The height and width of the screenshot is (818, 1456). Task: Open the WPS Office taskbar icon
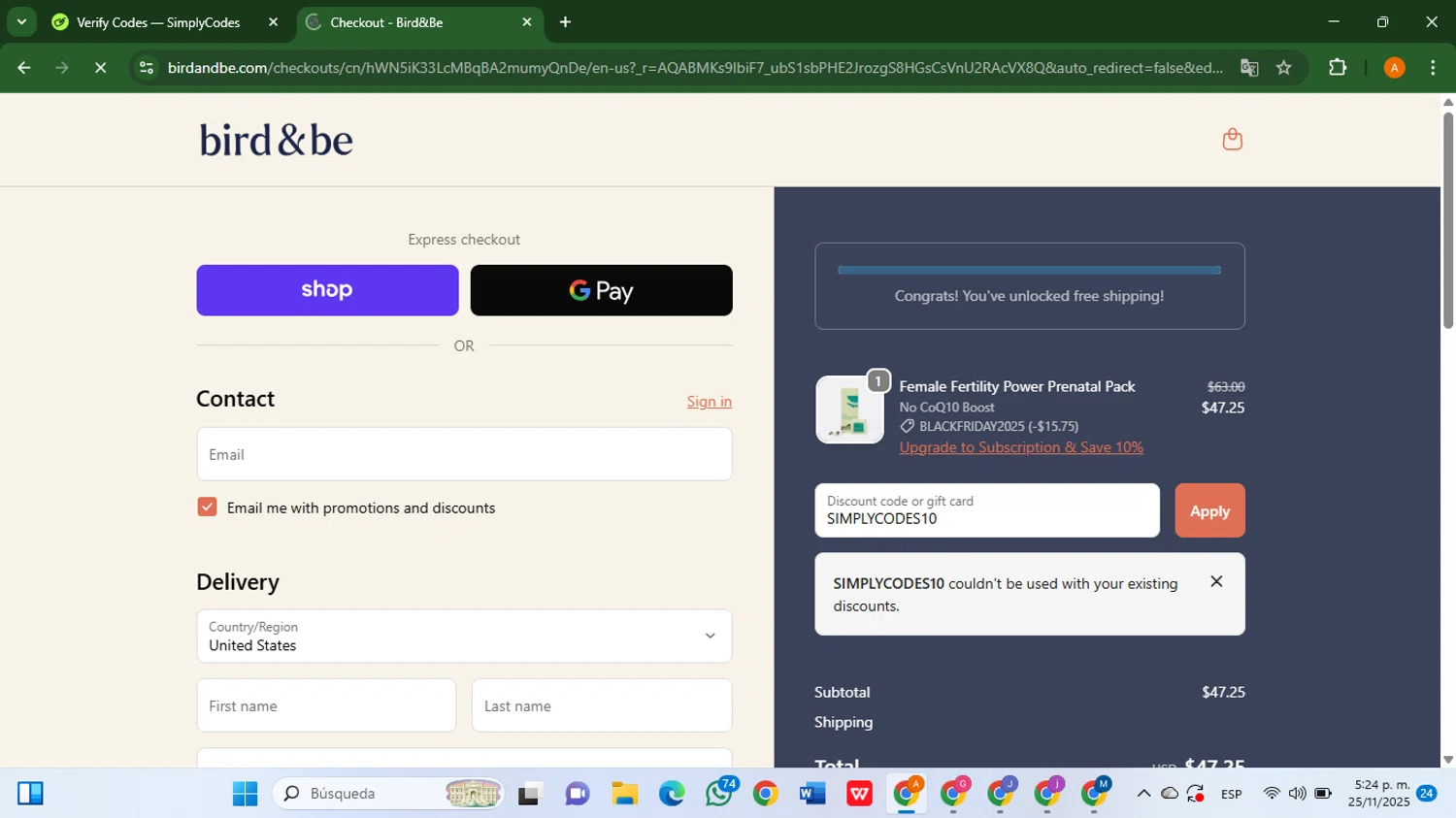pos(859,794)
